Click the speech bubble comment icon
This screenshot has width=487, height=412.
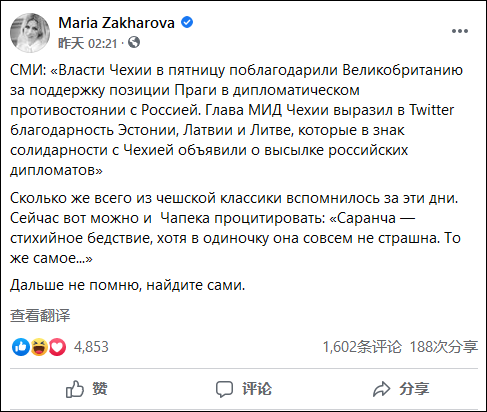224,389
